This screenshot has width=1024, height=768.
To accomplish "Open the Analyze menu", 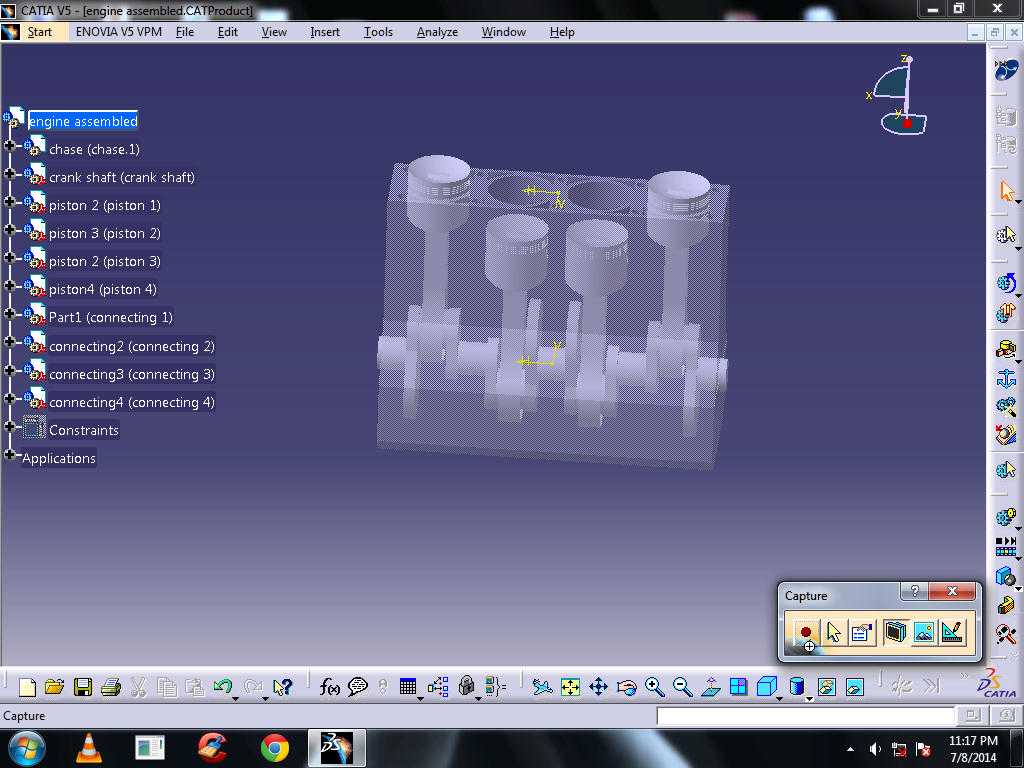I will pyautogui.click(x=437, y=31).
